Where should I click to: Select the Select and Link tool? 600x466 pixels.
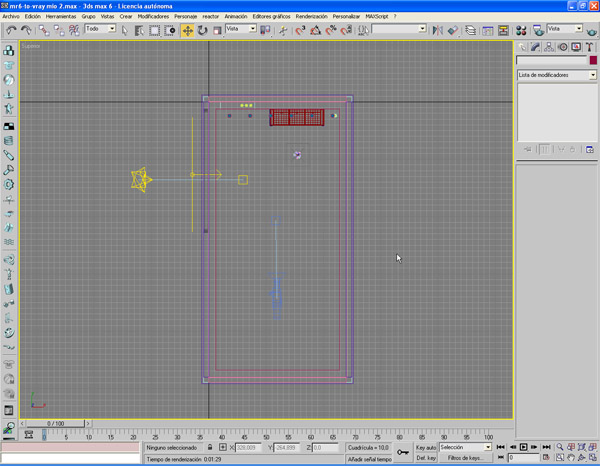44,30
